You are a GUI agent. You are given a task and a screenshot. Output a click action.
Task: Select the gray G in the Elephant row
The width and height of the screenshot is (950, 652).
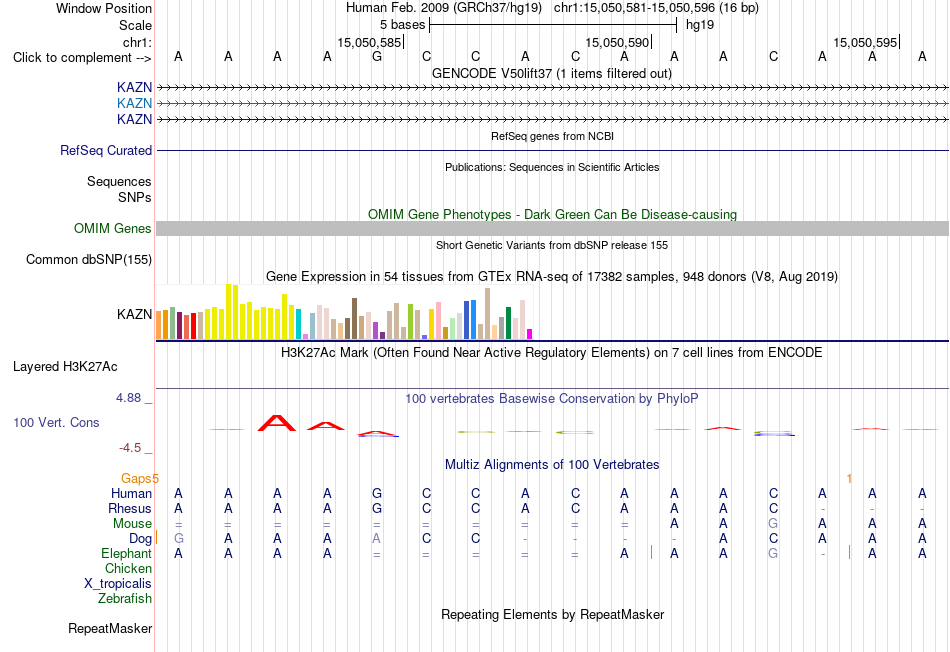point(773,553)
